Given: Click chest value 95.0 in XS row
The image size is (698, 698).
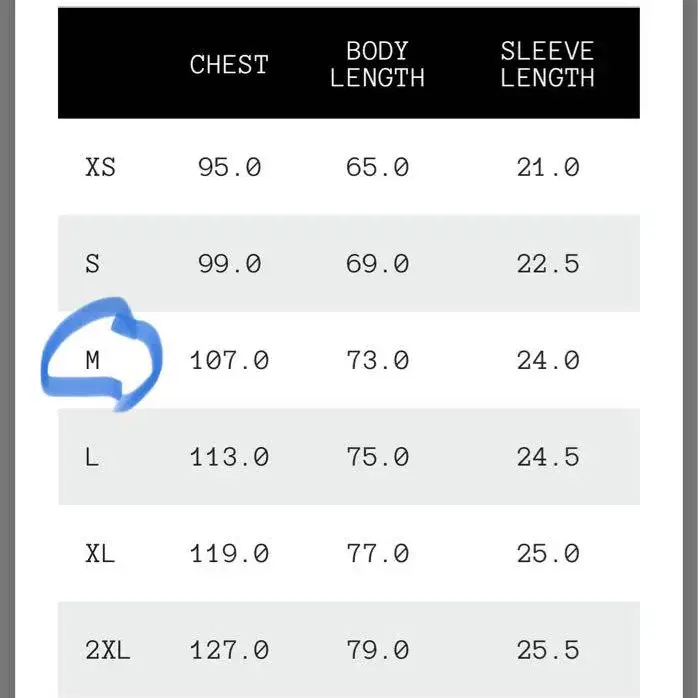Looking at the screenshot, I should pyautogui.click(x=229, y=167).
